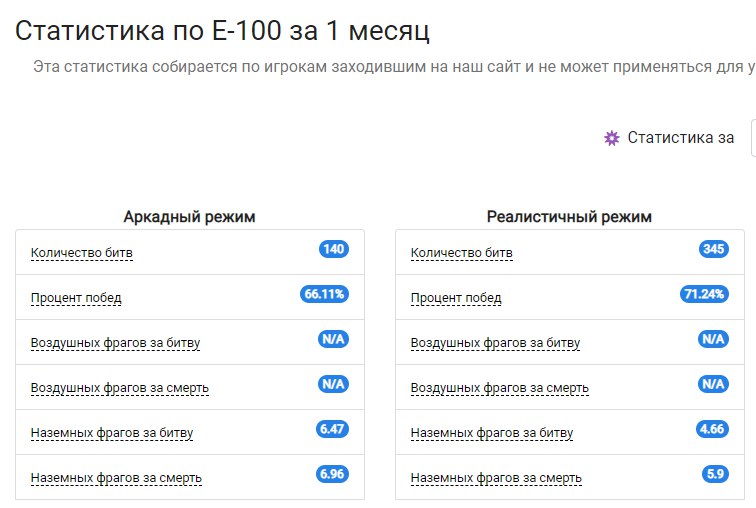Screen dimensions: 756x508
Task: Click Воздушных фрагов за битву in Реалистичный режим
Action: click(495, 343)
